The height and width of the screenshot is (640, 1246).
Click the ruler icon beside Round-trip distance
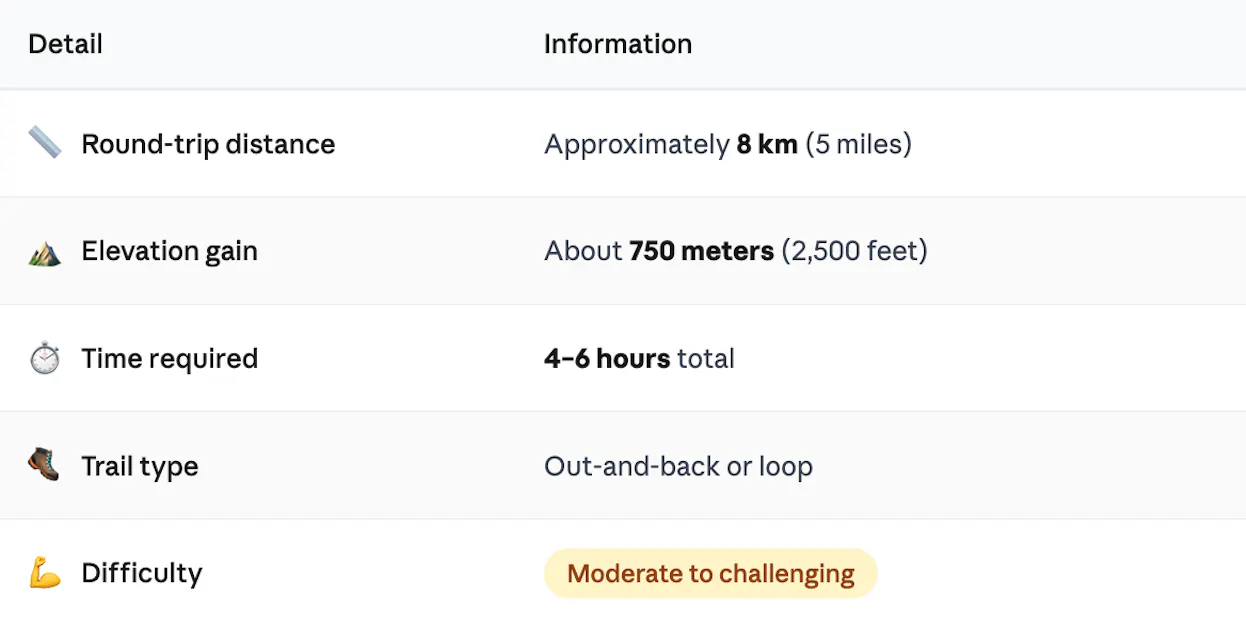pyautogui.click(x=45, y=143)
